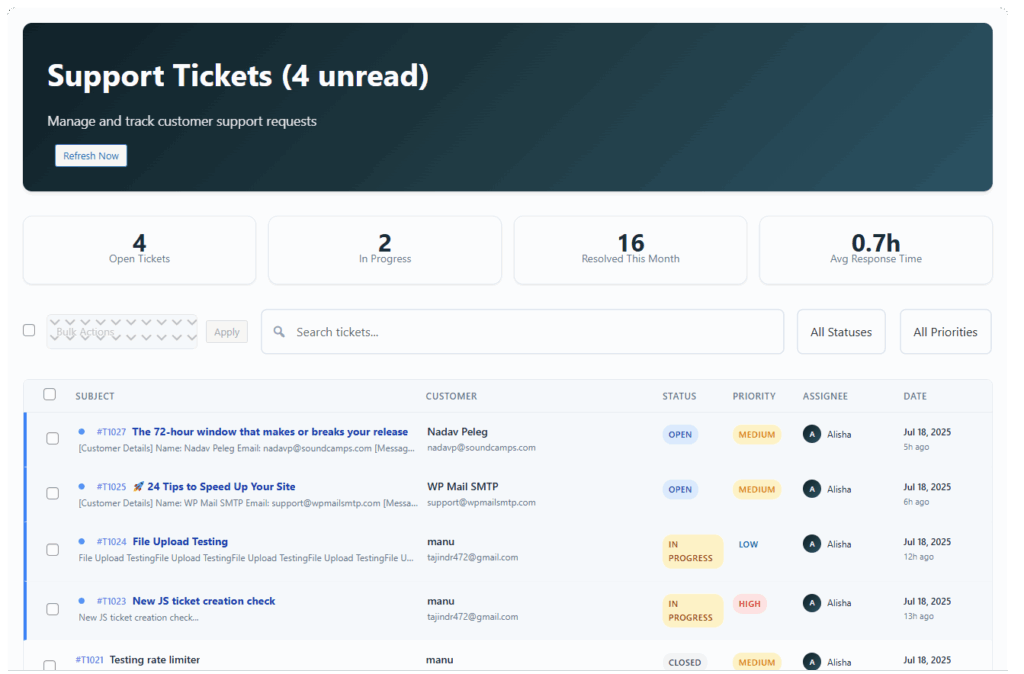The height and width of the screenshot is (674, 1024).
Task: Click HIGH priority badge on ticket #T1023
Action: (x=749, y=603)
